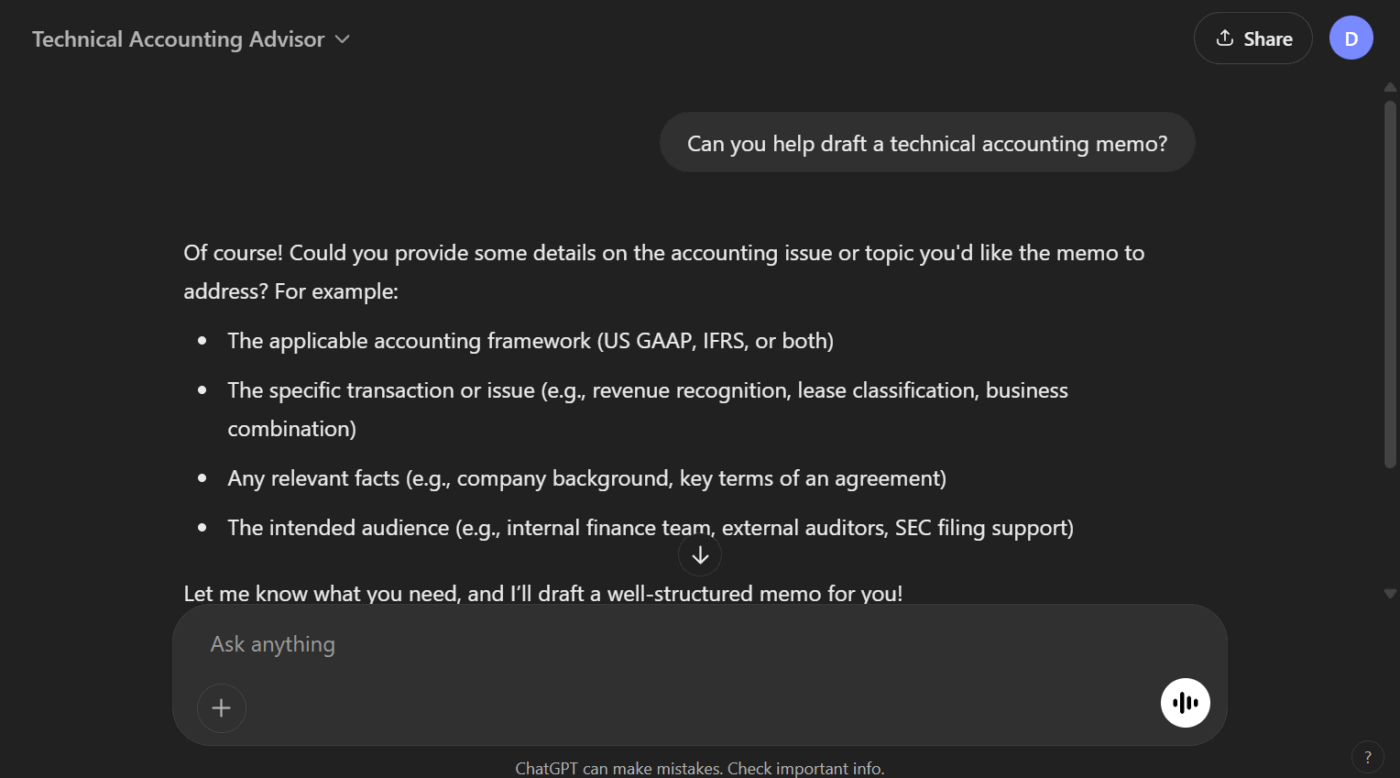
Task: Click the scrollbar down arrow
Action: [x=1389, y=593]
